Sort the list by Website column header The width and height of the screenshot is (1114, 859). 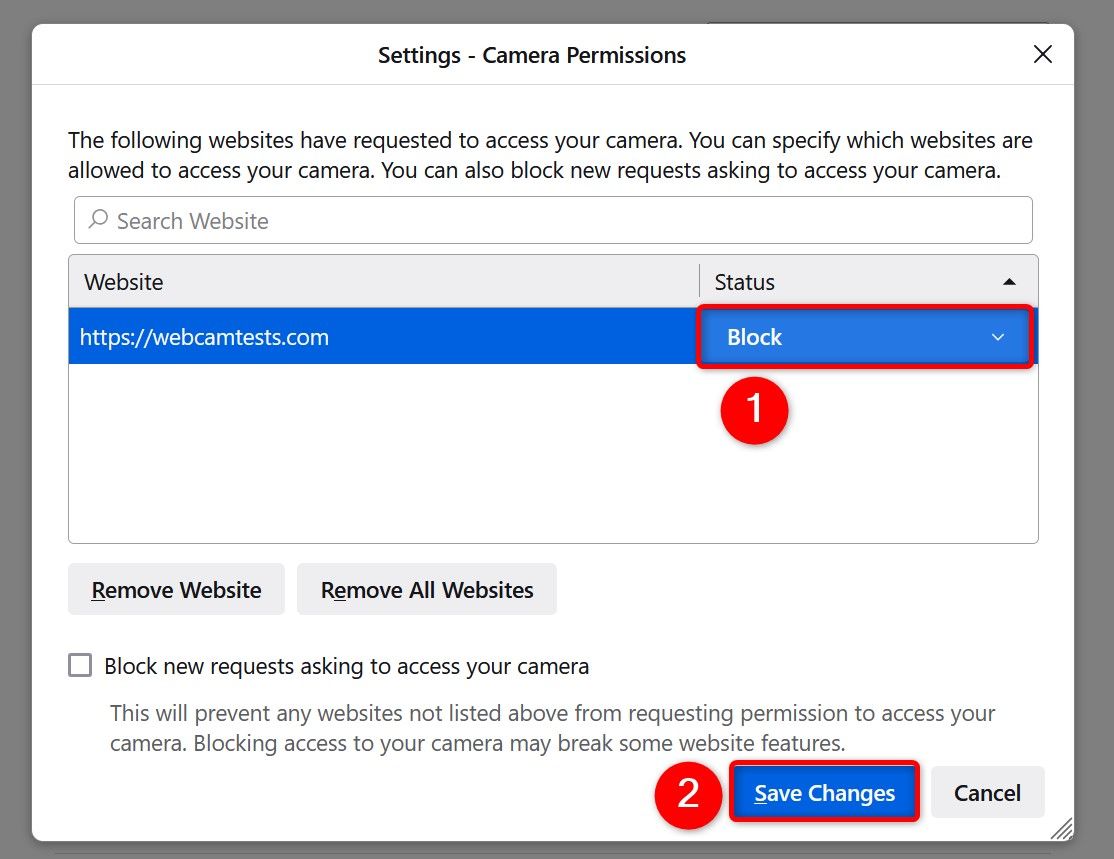tap(124, 282)
